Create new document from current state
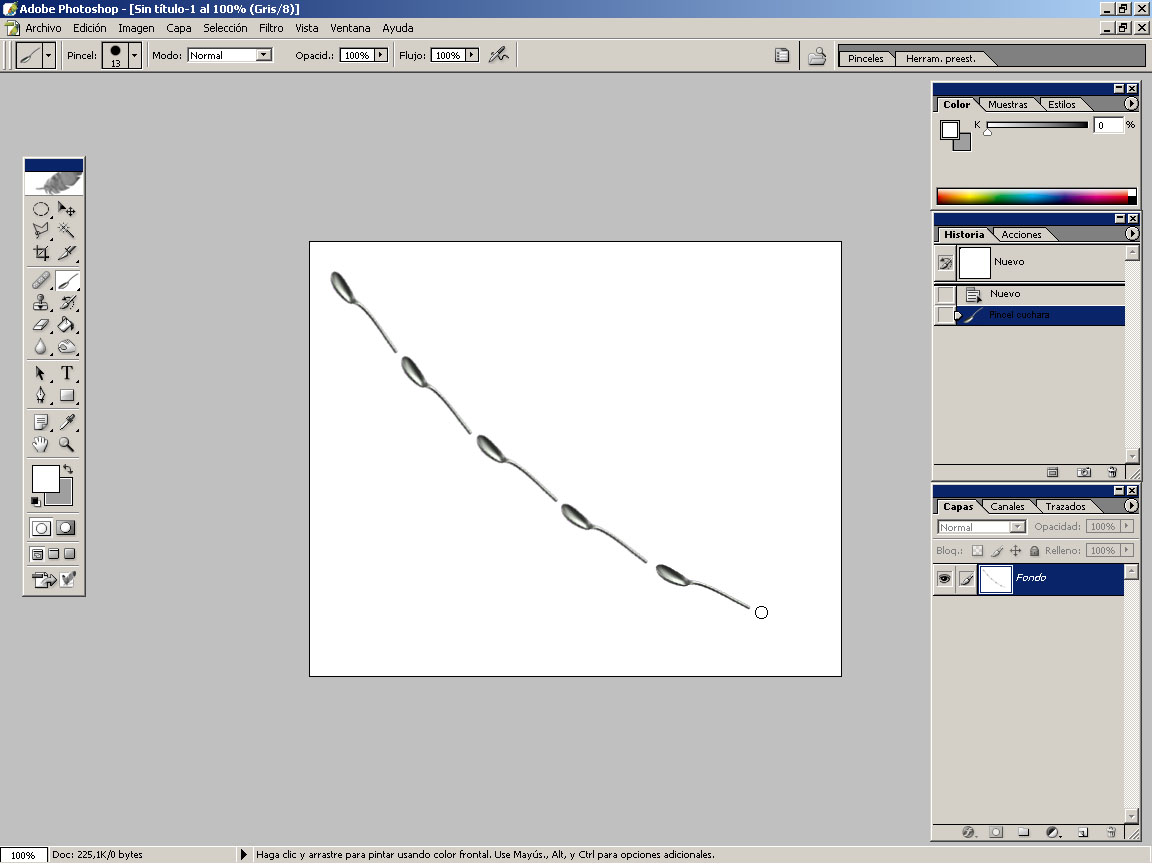 pyautogui.click(x=1053, y=472)
